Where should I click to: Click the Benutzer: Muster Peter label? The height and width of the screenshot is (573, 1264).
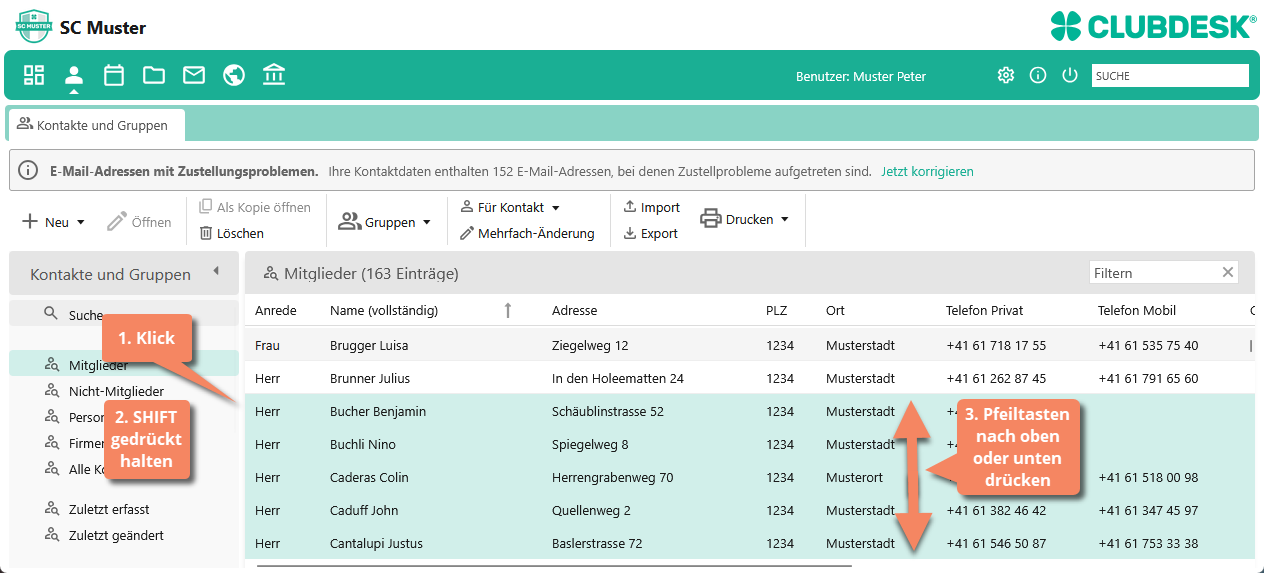(861, 75)
